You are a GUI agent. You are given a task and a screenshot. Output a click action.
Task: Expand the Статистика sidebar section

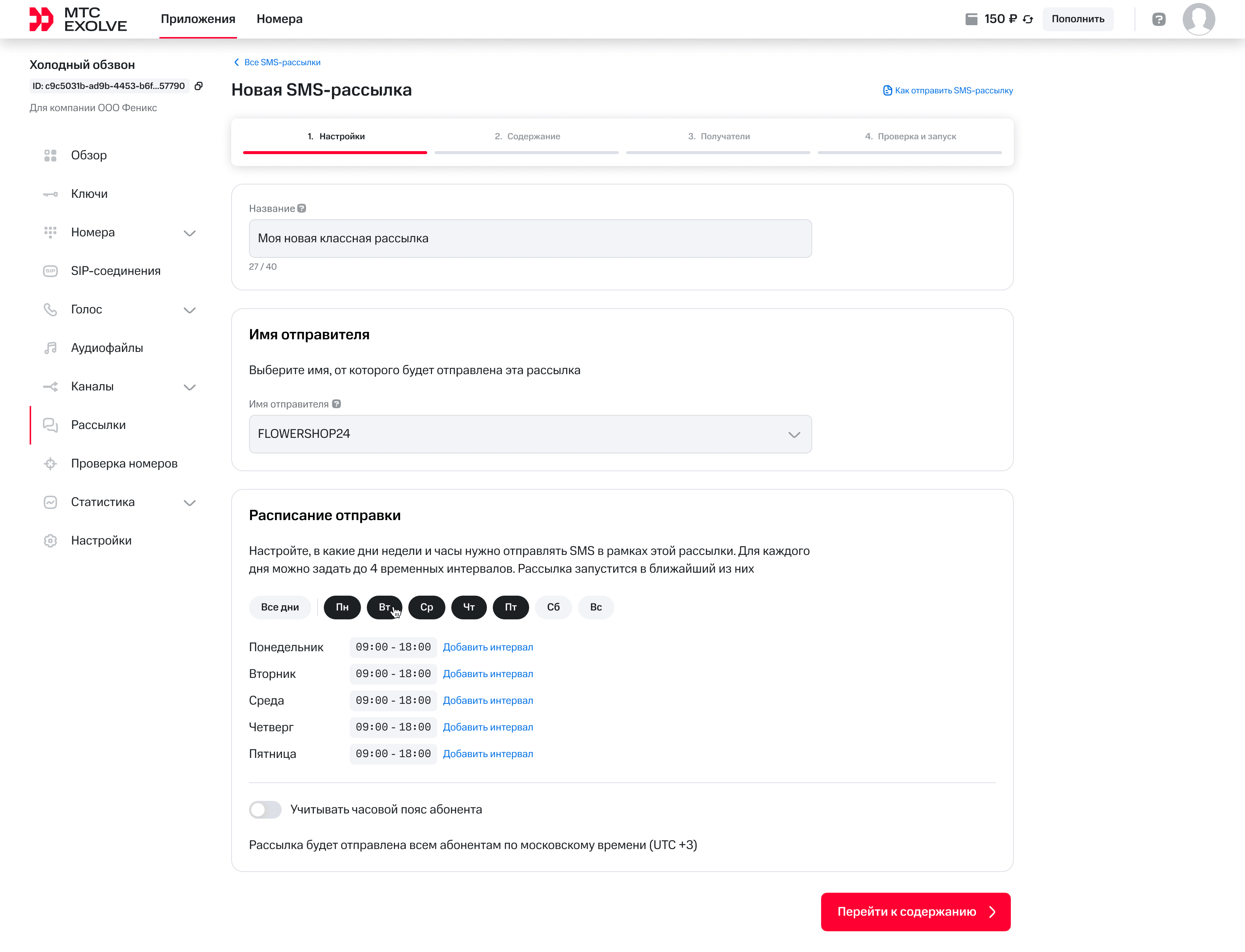point(190,503)
